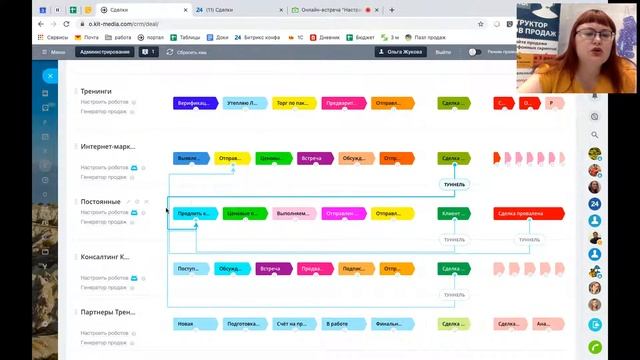Close the Сделки browser tab
Viewport: 640px width, 360px height.
[185, 10]
